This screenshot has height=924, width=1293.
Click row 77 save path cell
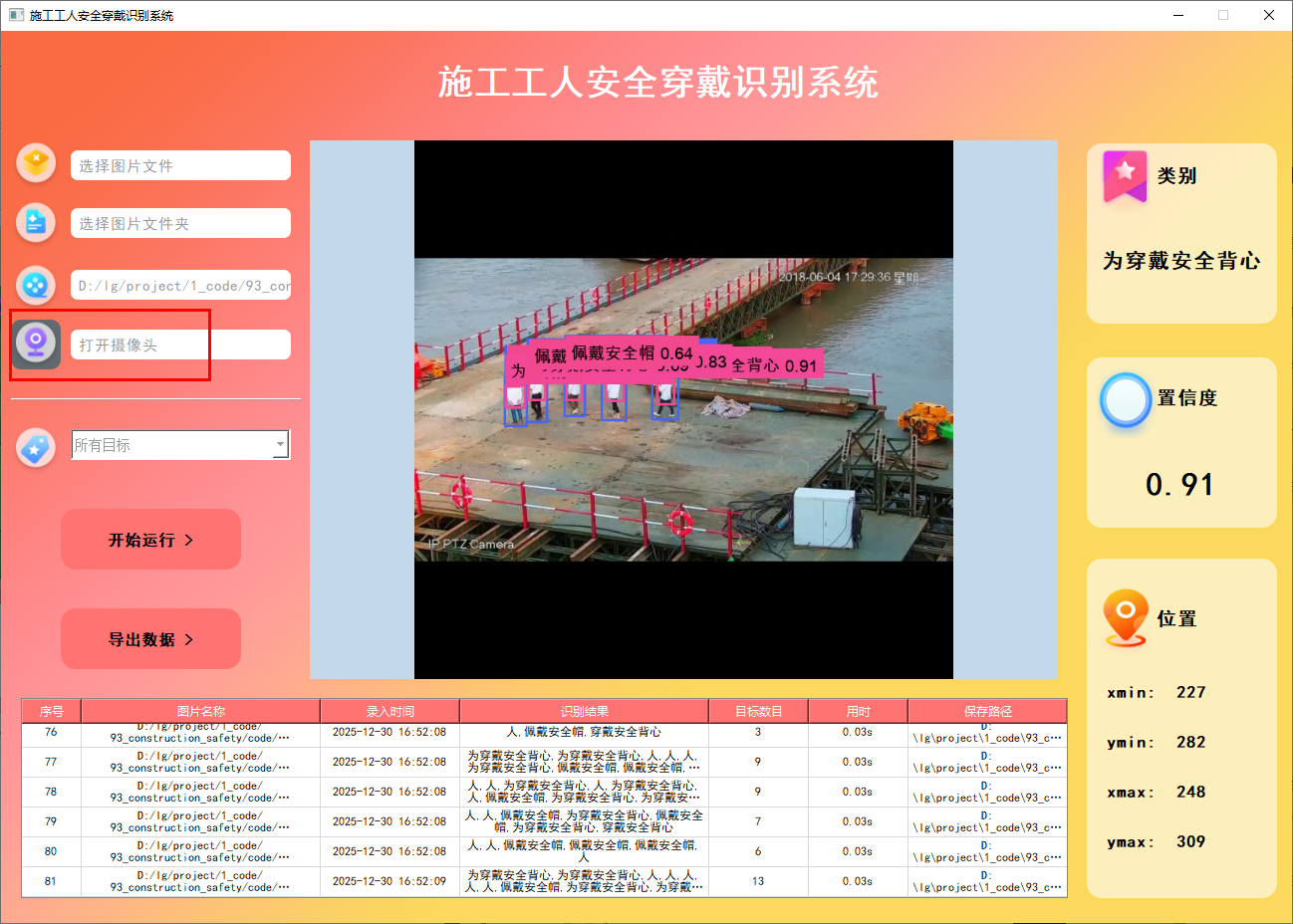click(x=987, y=762)
